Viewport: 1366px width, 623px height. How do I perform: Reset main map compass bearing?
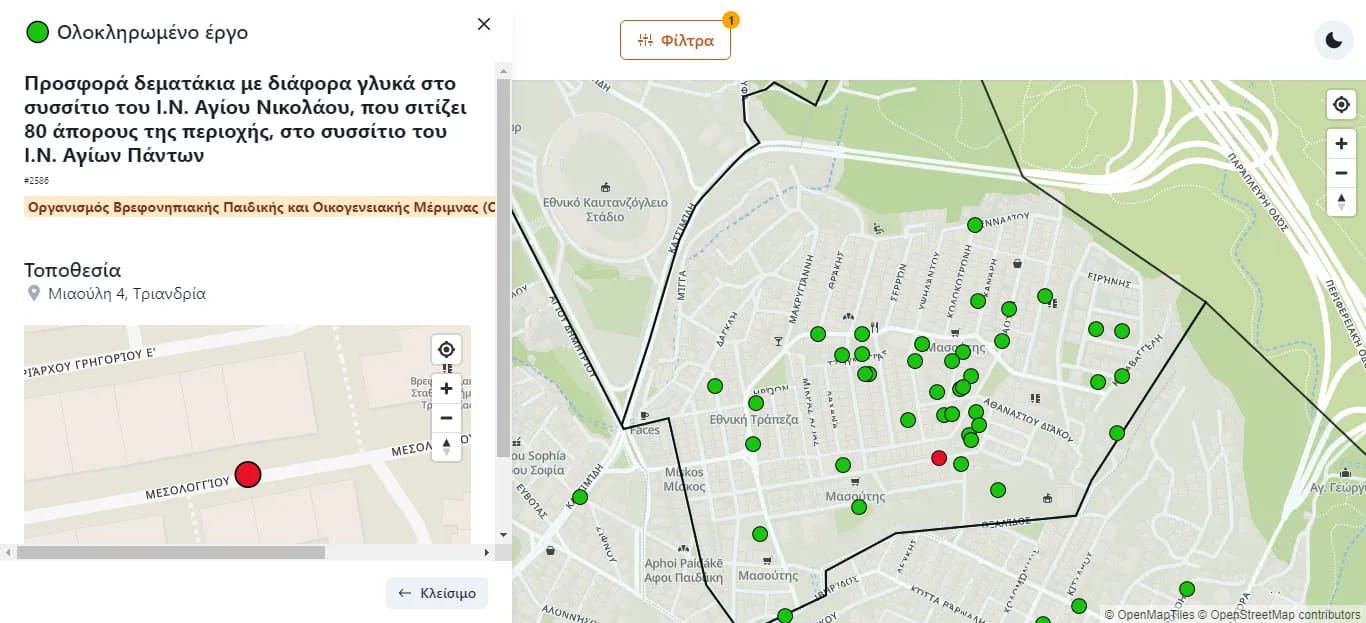[1341, 202]
